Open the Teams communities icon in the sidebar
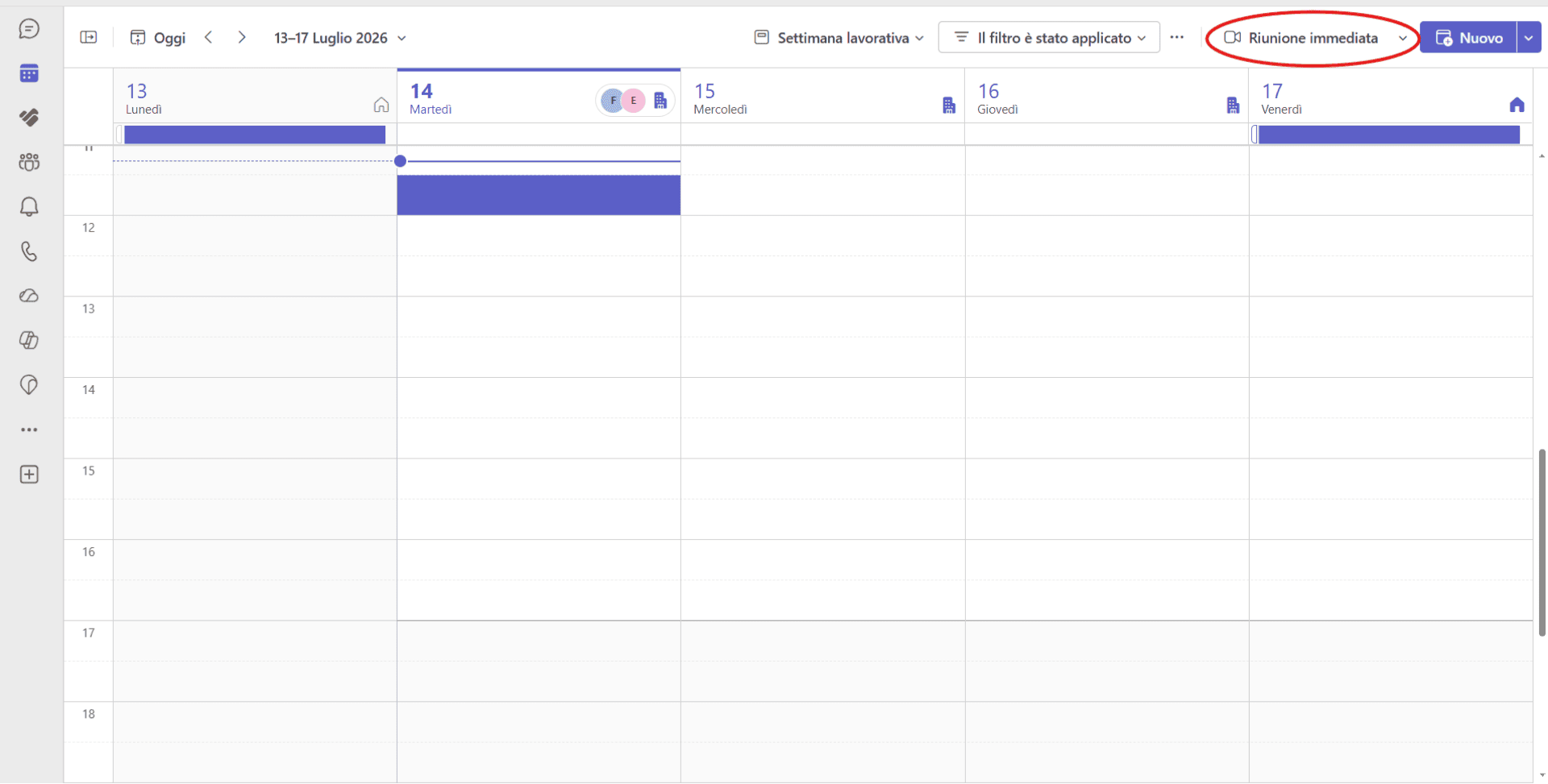Screen dimensions: 1548x784 (29, 162)
